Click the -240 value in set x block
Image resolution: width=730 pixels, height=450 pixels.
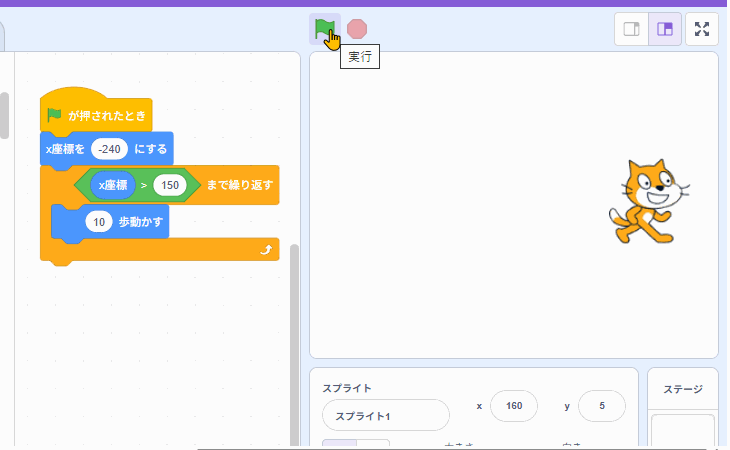[x=109, y=149]
